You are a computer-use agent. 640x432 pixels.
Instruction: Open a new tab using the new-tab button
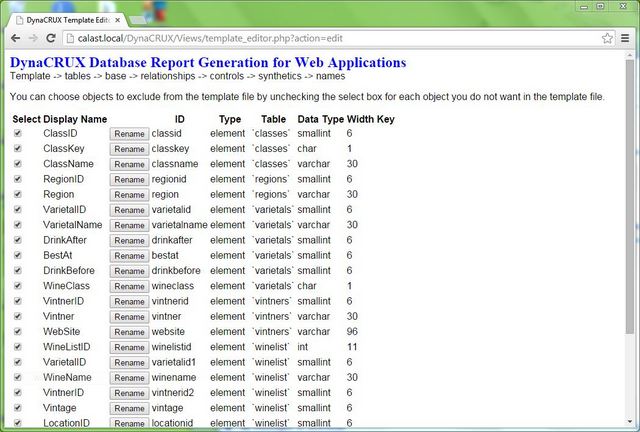(x=138, y=20)
